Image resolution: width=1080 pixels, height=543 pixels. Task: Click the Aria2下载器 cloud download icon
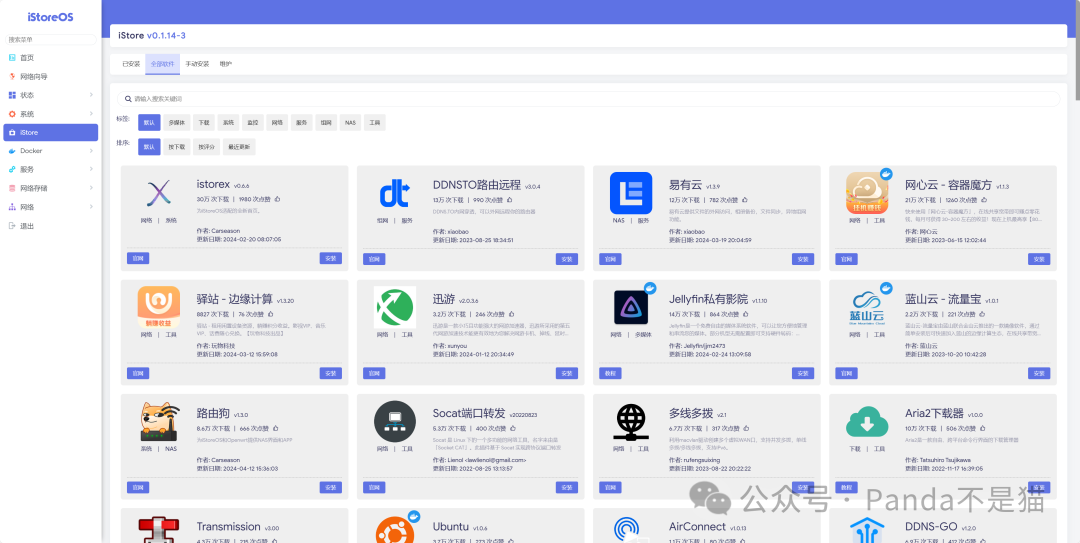[867, 422]
